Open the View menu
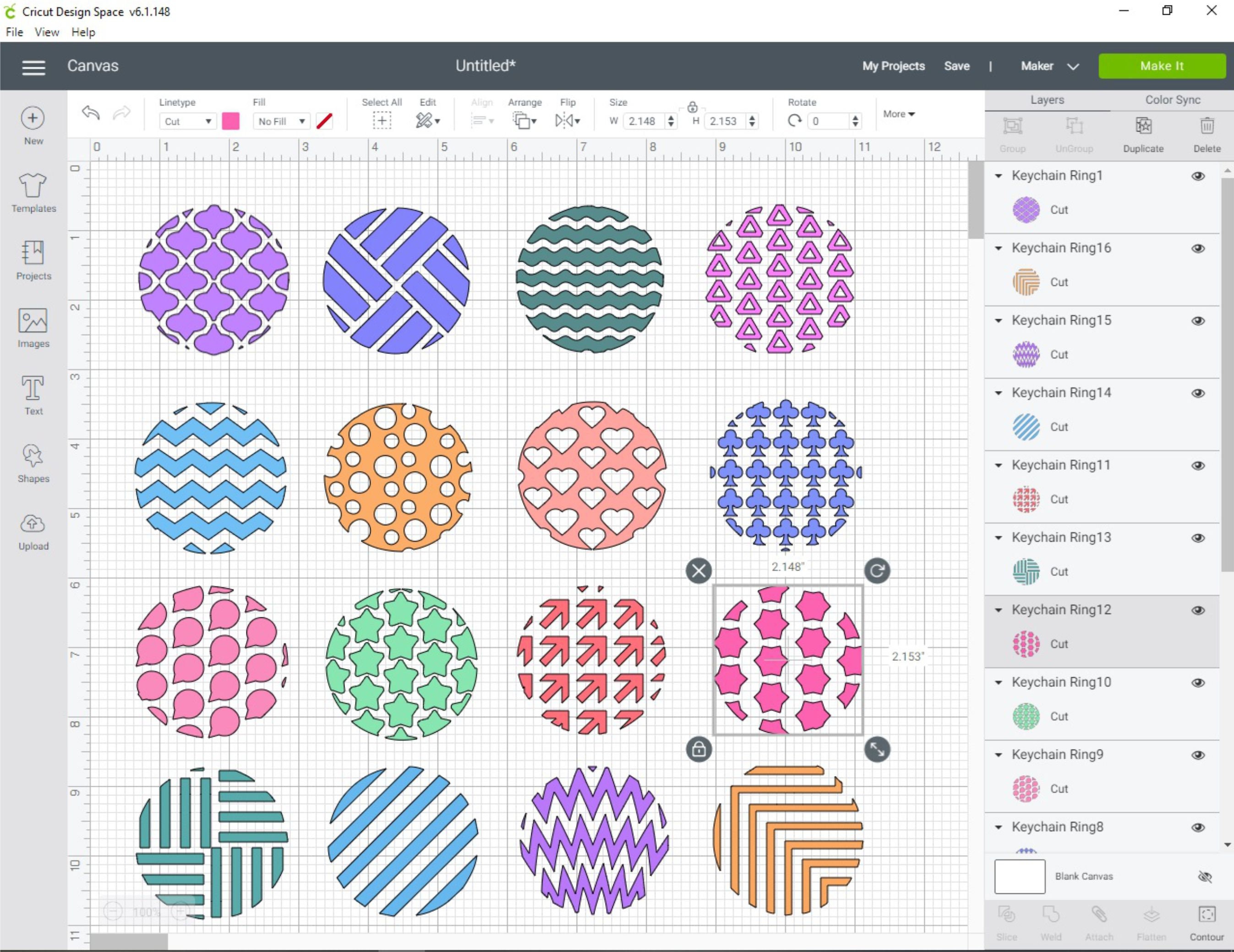The height and width of the screenshot is (952, 1234). coord(46,32)
